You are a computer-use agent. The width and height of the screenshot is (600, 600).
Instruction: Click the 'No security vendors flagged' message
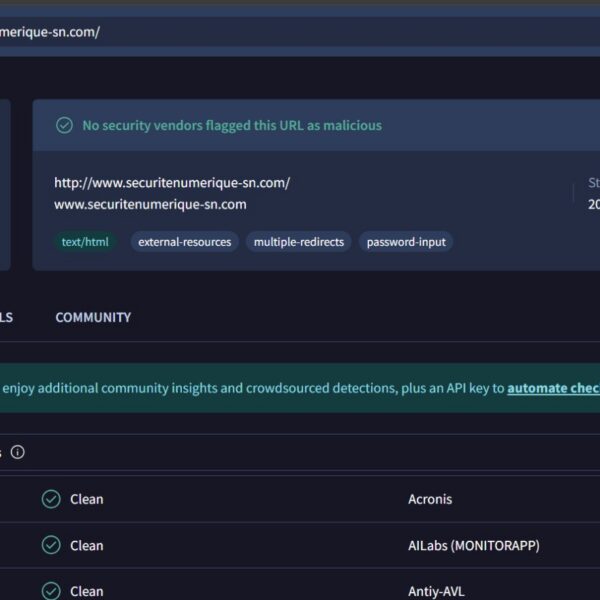coord(231,126)
